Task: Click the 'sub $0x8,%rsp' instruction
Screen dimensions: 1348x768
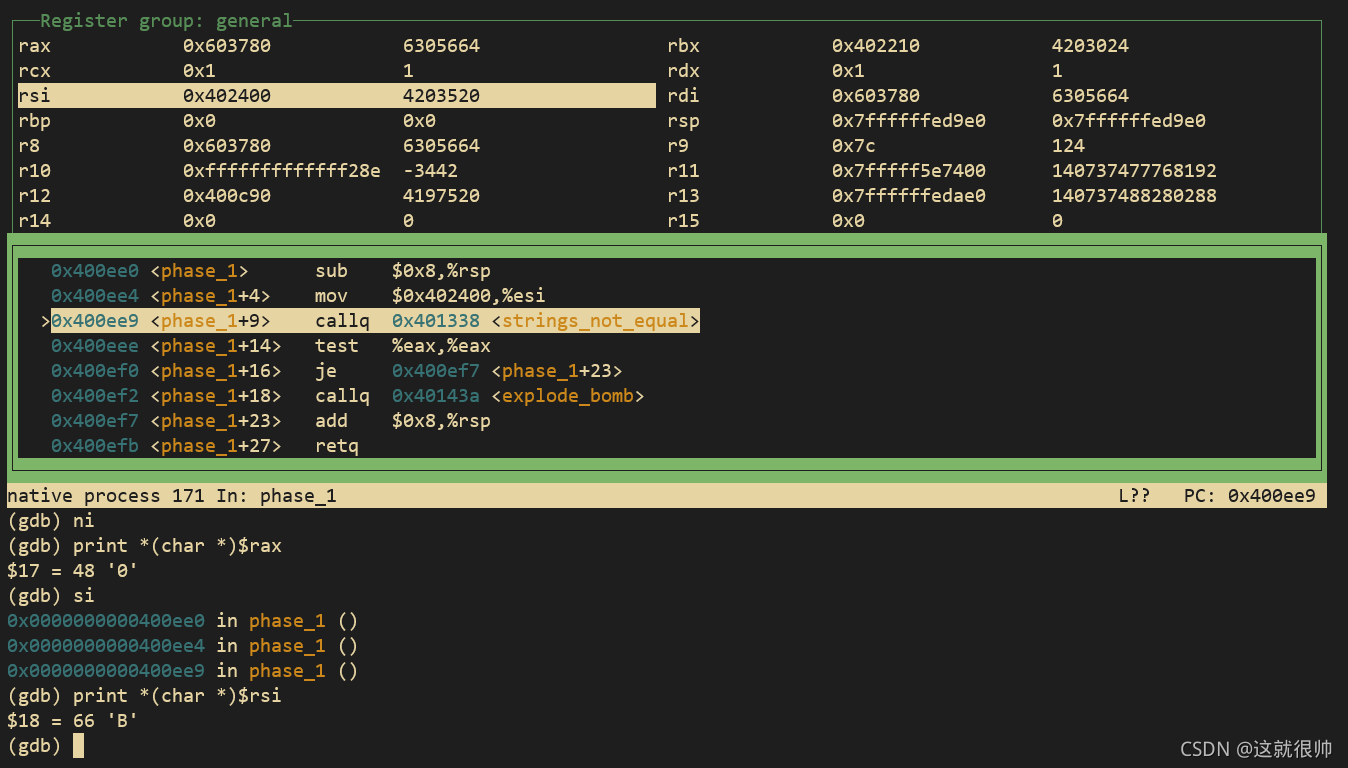Action: [403, 271]
